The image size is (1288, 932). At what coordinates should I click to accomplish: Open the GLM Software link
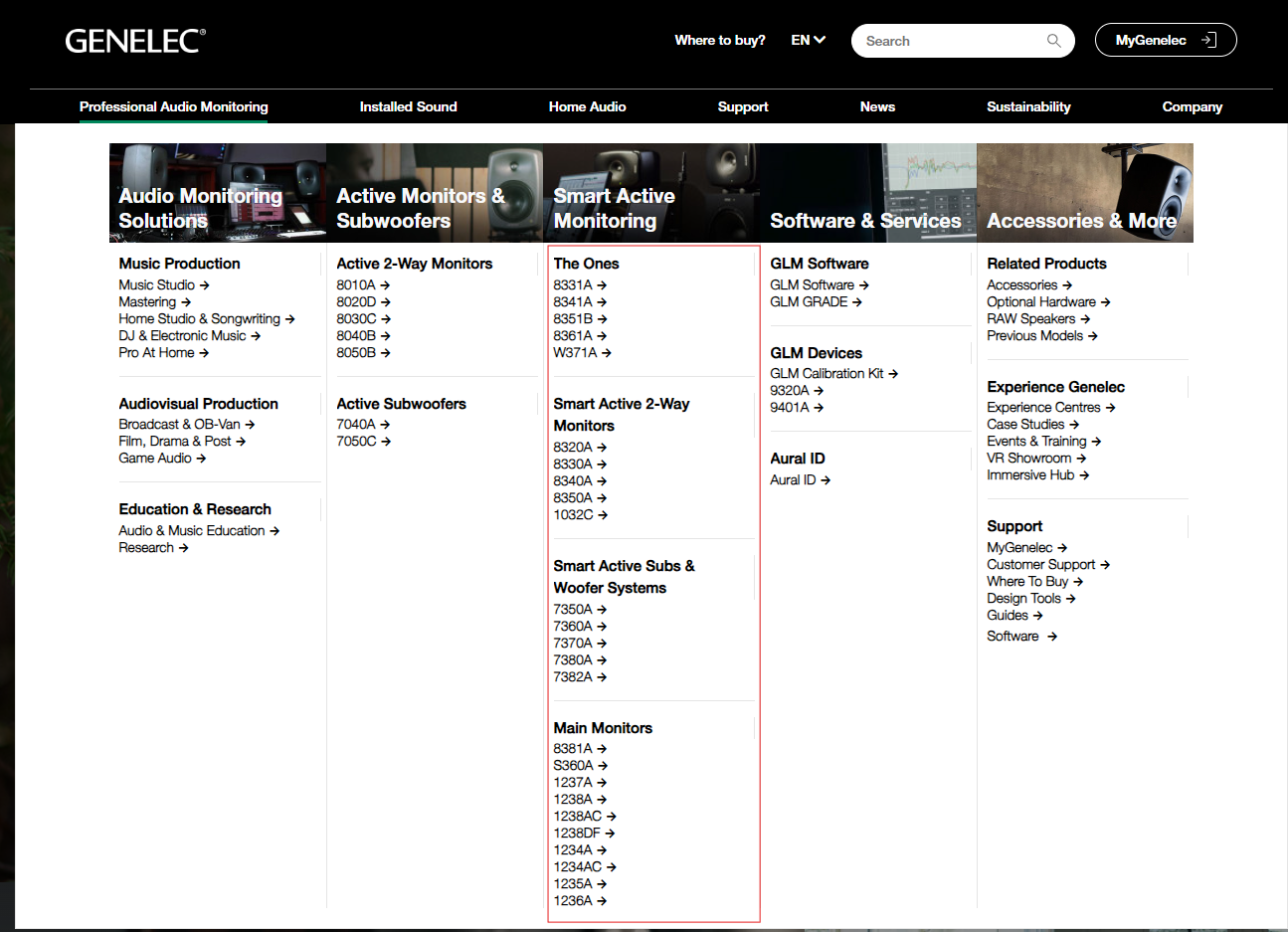click(x=820, y=284)
